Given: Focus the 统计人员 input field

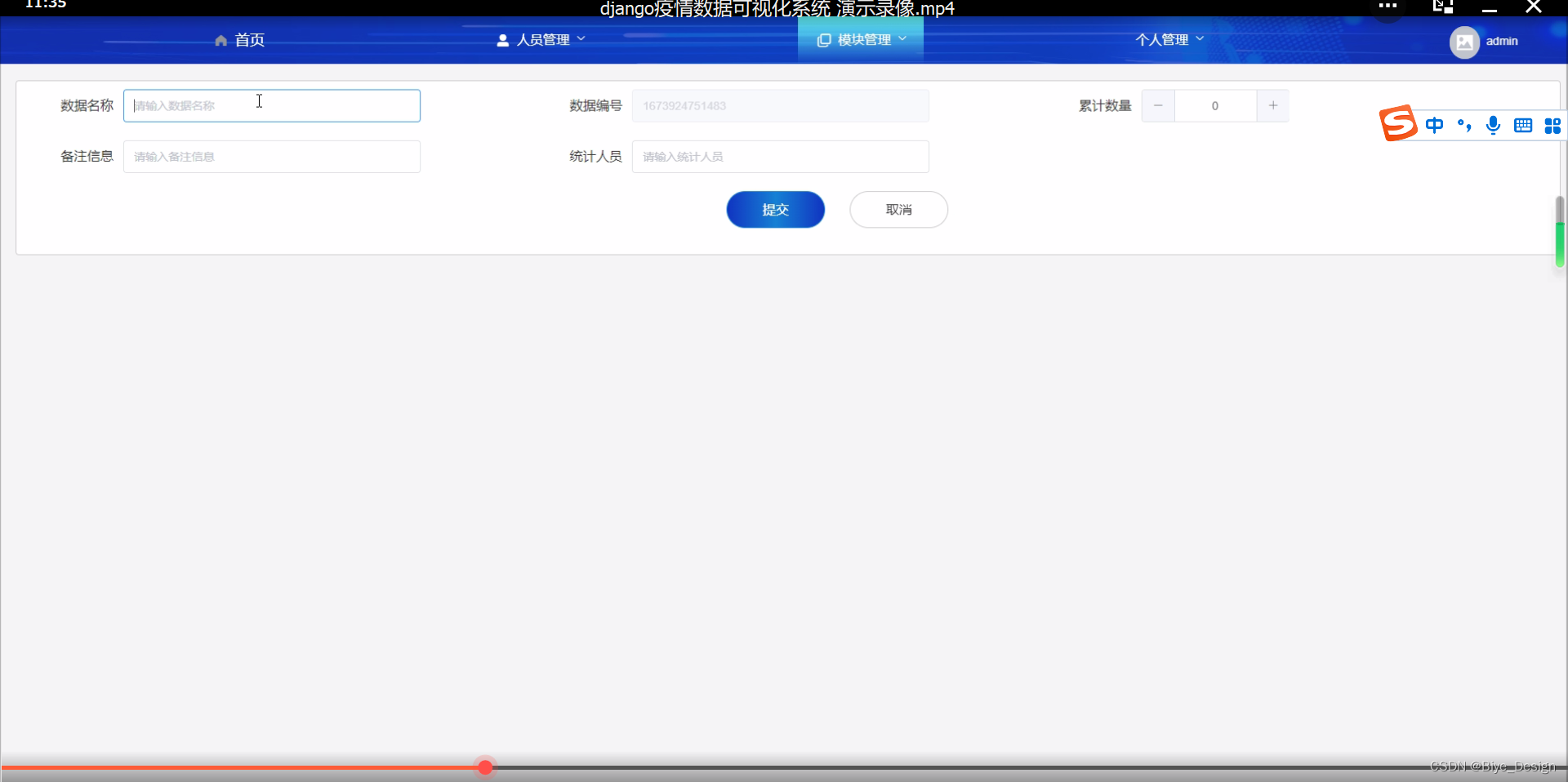Looking at the screenshot, I should click(781, 157).
